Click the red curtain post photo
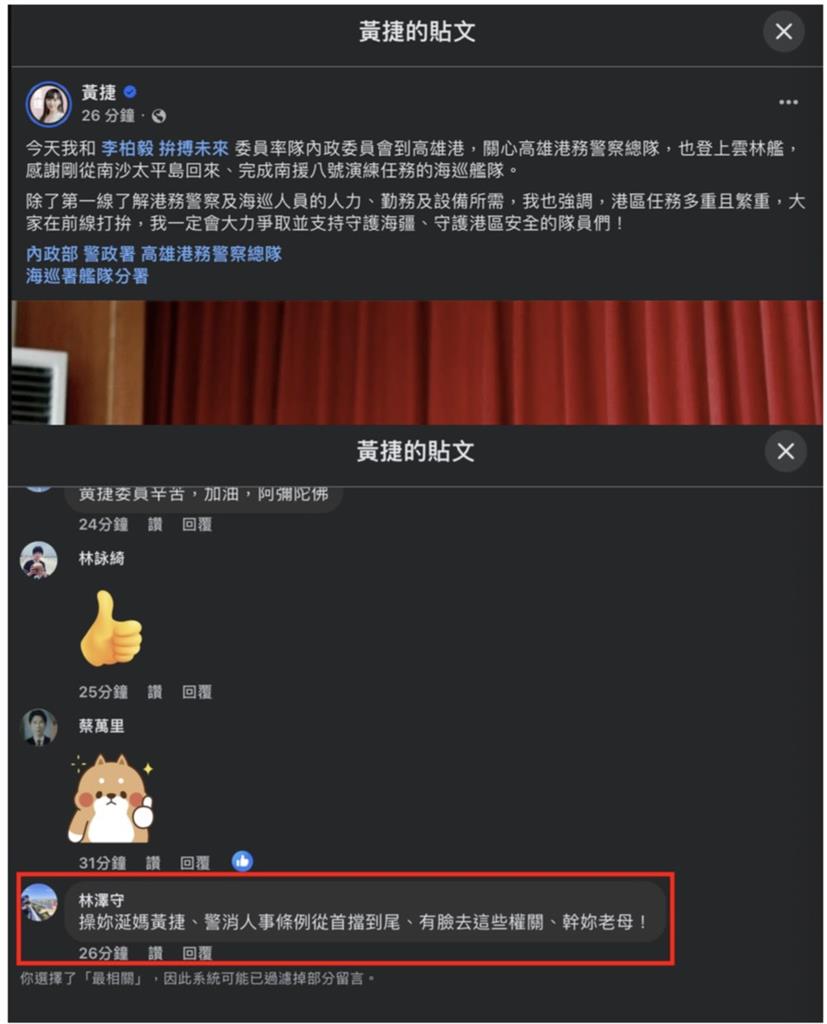Image resolution: width=827 pixels, height=1024 pixels. coord(416,362)
